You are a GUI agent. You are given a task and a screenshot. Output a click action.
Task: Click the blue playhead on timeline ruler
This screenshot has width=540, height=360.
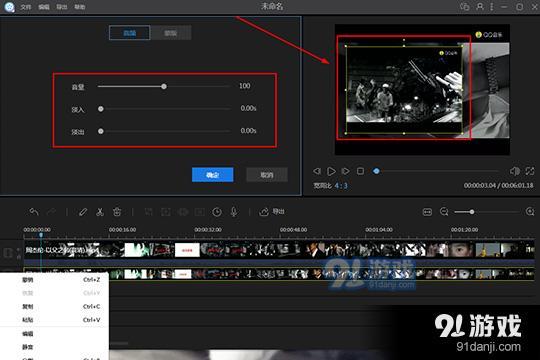pos(41,235)
